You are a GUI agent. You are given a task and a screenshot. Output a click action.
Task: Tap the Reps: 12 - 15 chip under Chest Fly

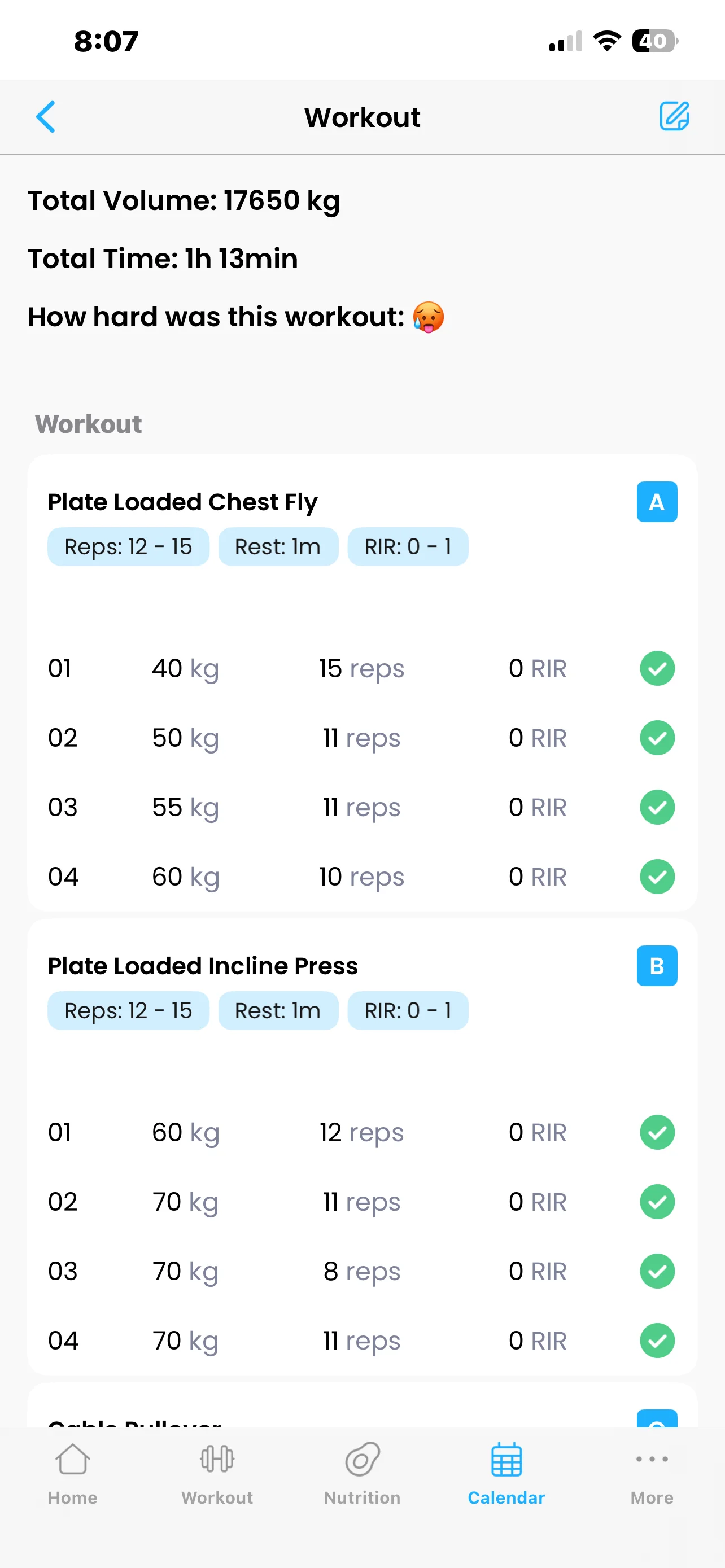tap(128, 546)
